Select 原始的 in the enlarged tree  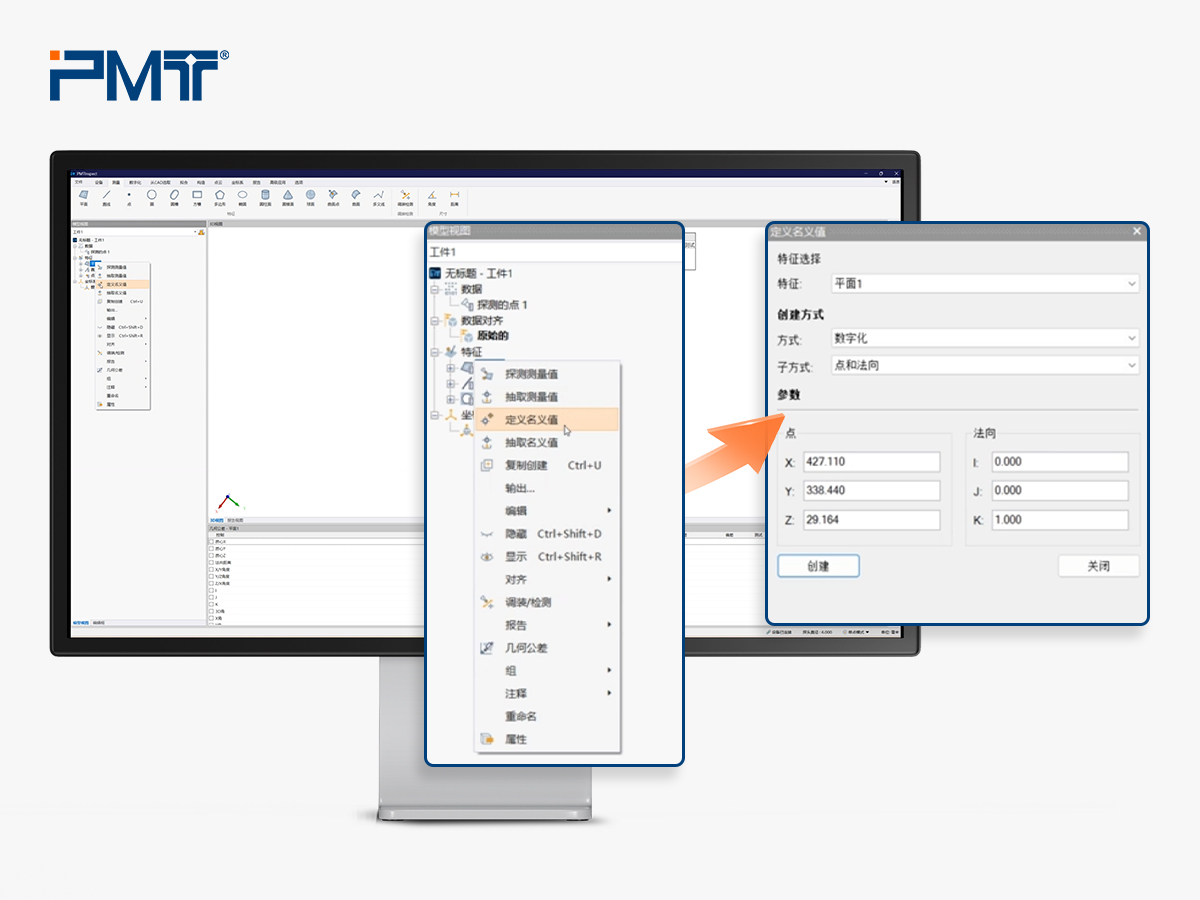[x=492, y=336]
